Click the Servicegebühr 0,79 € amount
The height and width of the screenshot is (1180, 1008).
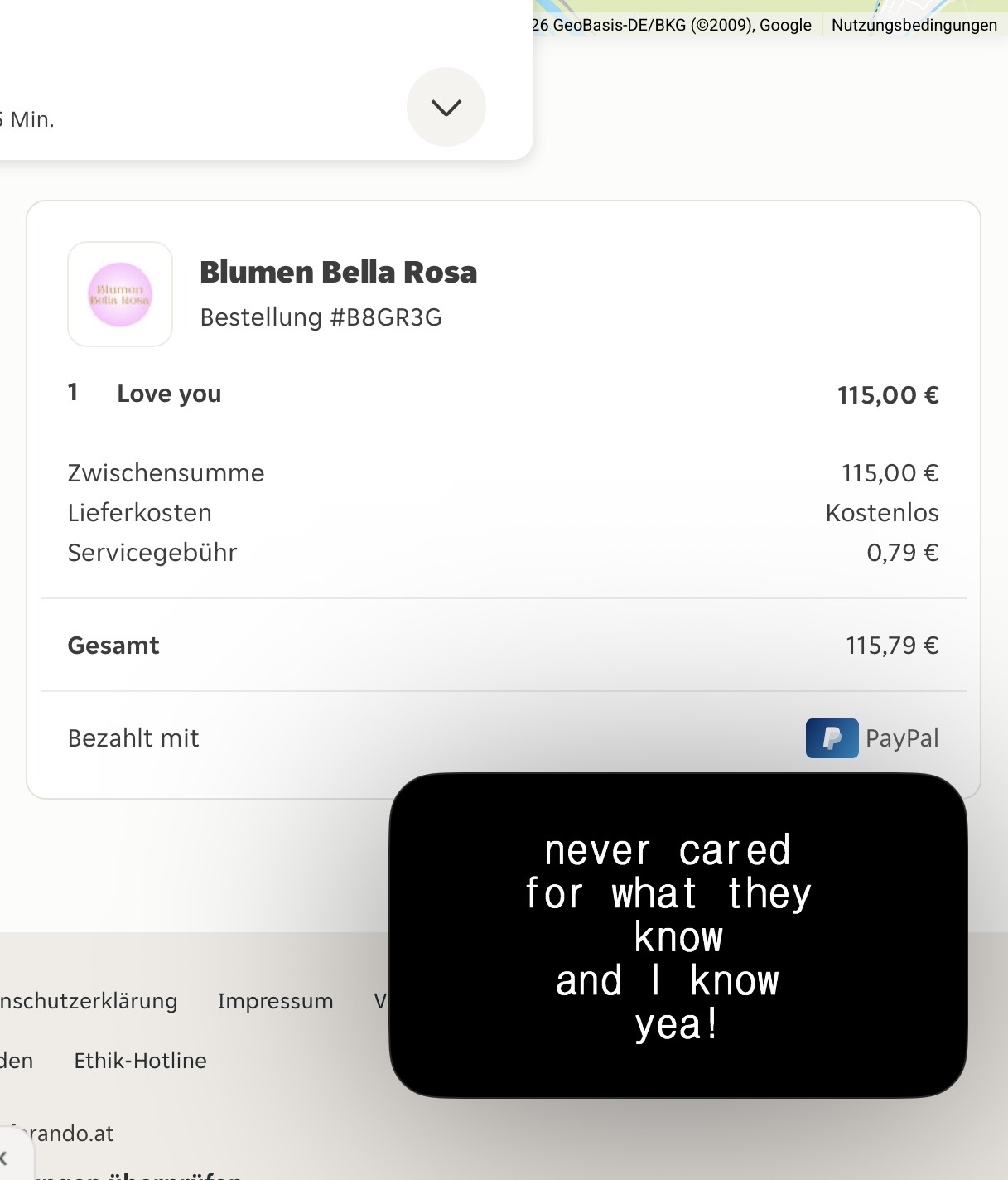[x=902, y=553]
